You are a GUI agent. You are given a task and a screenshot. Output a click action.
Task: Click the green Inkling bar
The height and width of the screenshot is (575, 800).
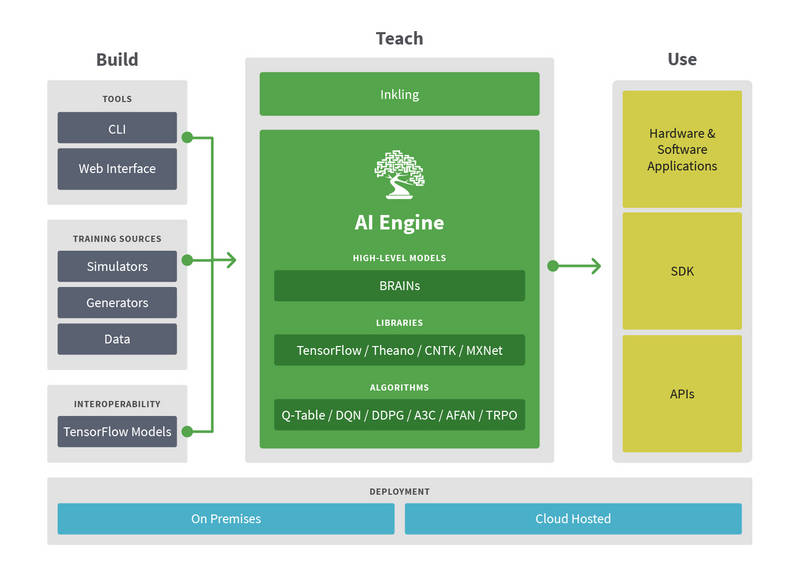pyautogui.click(x=399, y=94)
